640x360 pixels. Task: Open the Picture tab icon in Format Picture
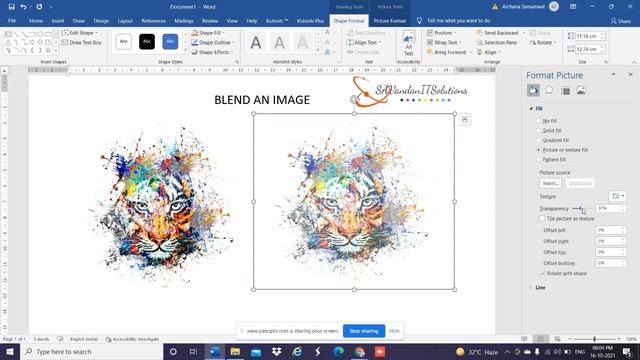click(581, 91)
